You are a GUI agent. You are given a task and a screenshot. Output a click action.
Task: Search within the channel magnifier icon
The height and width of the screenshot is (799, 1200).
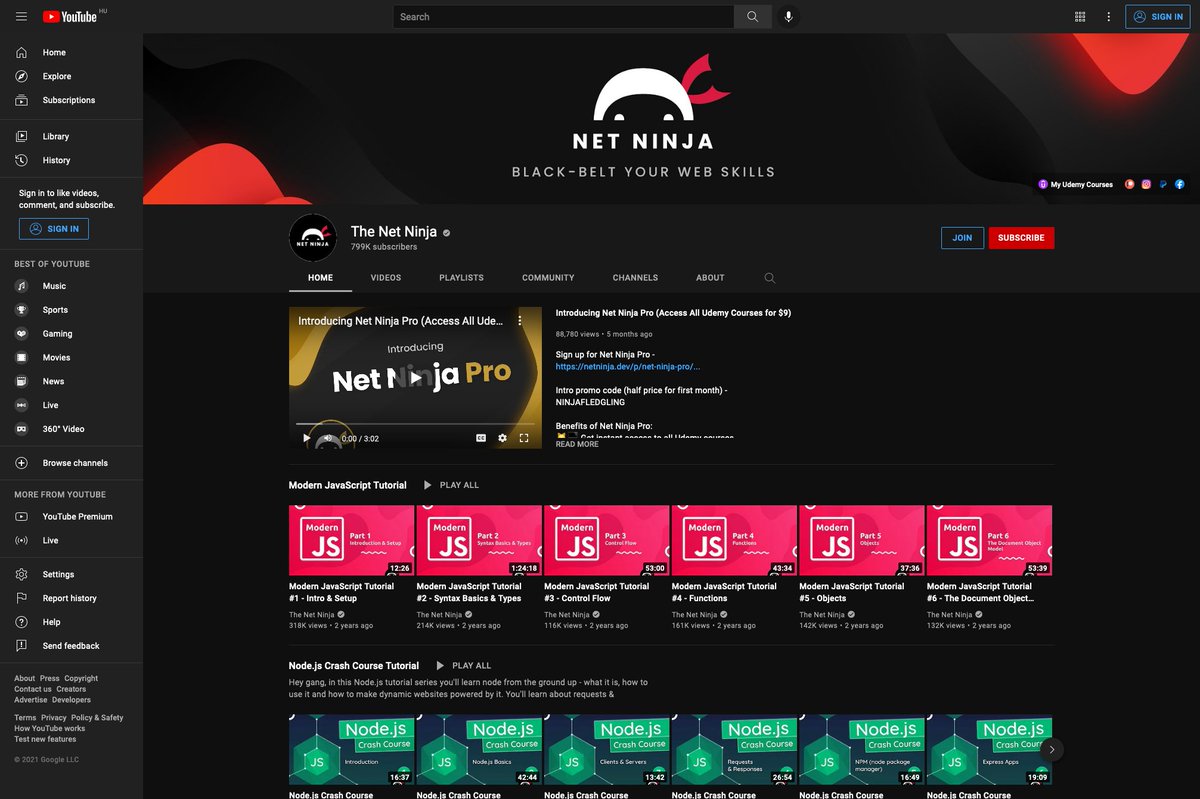click(769, 278)
